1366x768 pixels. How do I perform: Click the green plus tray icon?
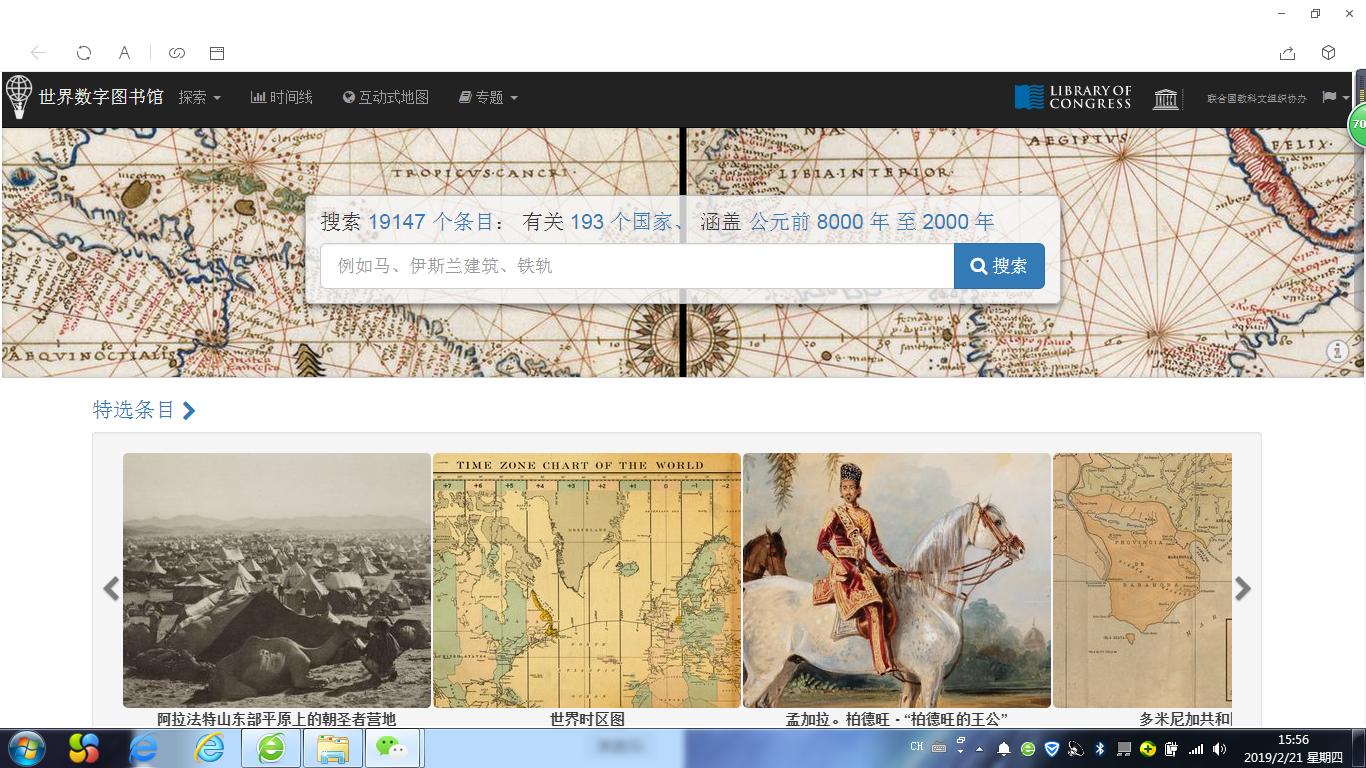pos(1148,749)
